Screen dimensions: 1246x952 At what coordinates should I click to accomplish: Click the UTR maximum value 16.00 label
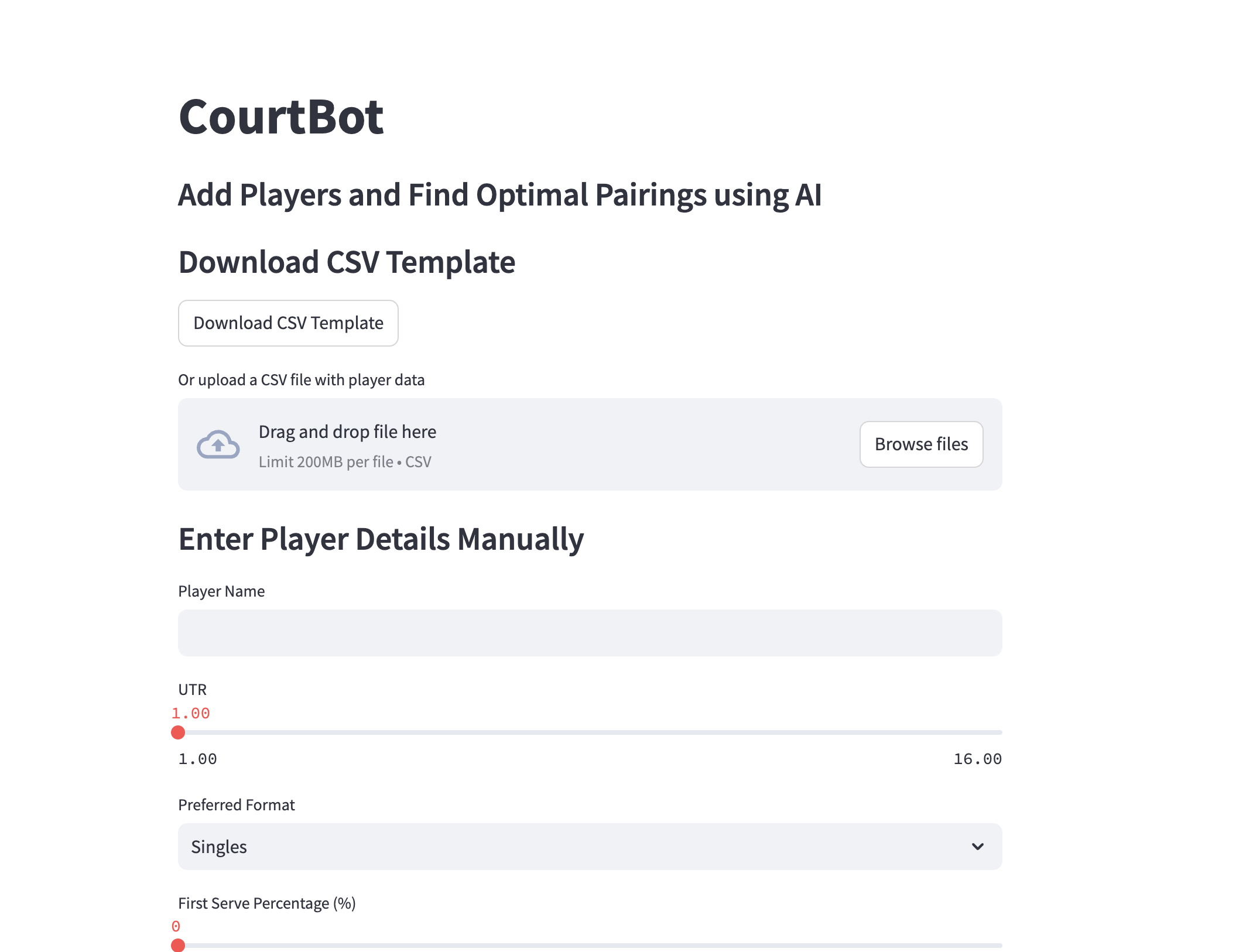pos(977,759)
